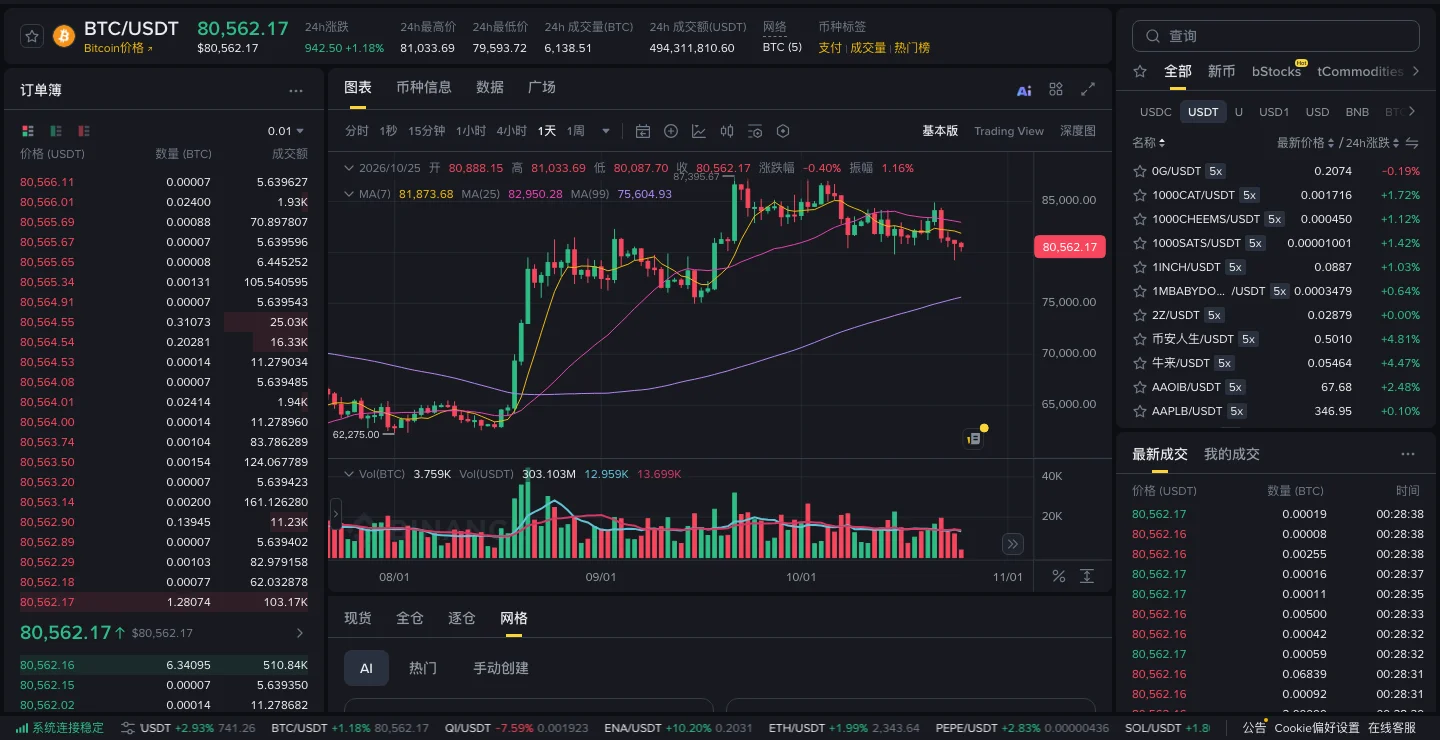The height and width of the screenshot is (740, 1440).
Task: Show only sell orders in order book
Action: click(84, 131)
